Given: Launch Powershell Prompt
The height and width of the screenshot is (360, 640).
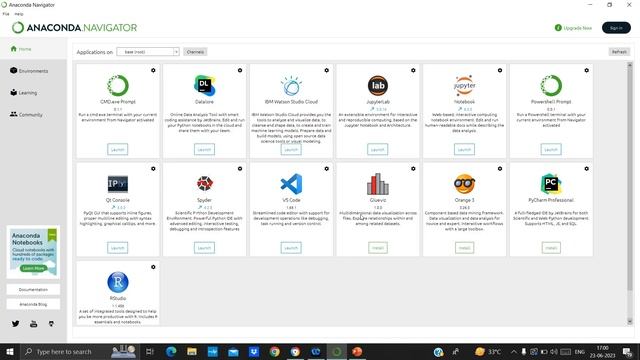Looking at the screenshot, I should pos(551,149).
